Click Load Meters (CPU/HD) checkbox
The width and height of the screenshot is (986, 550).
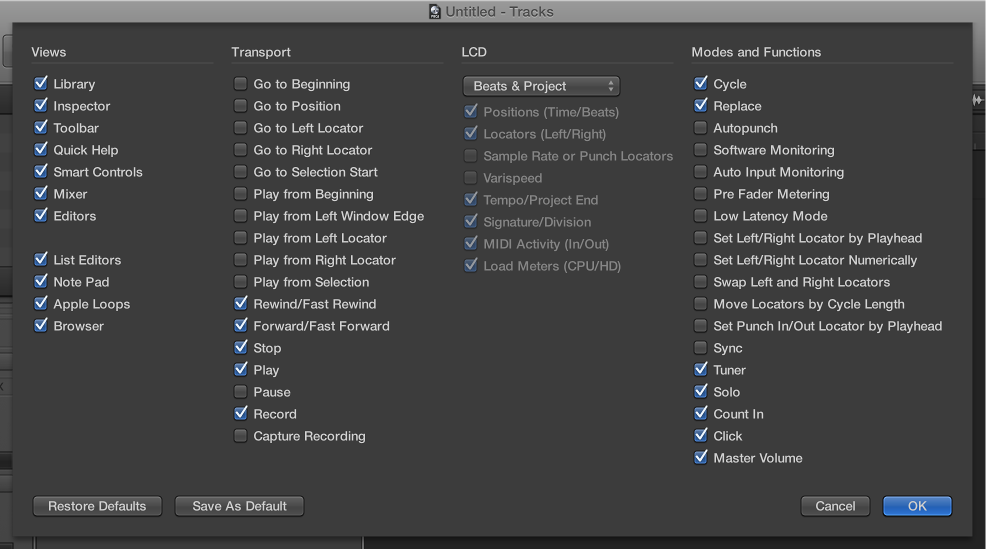470,266
